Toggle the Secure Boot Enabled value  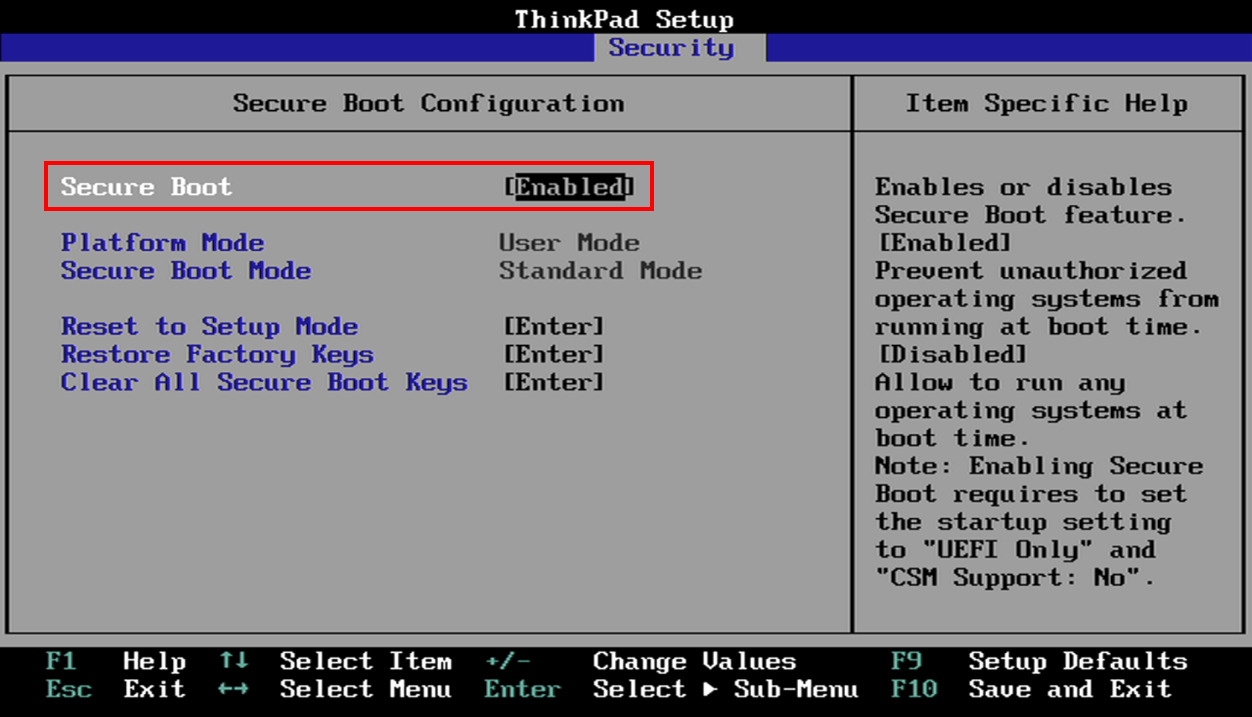click(569, 187)
